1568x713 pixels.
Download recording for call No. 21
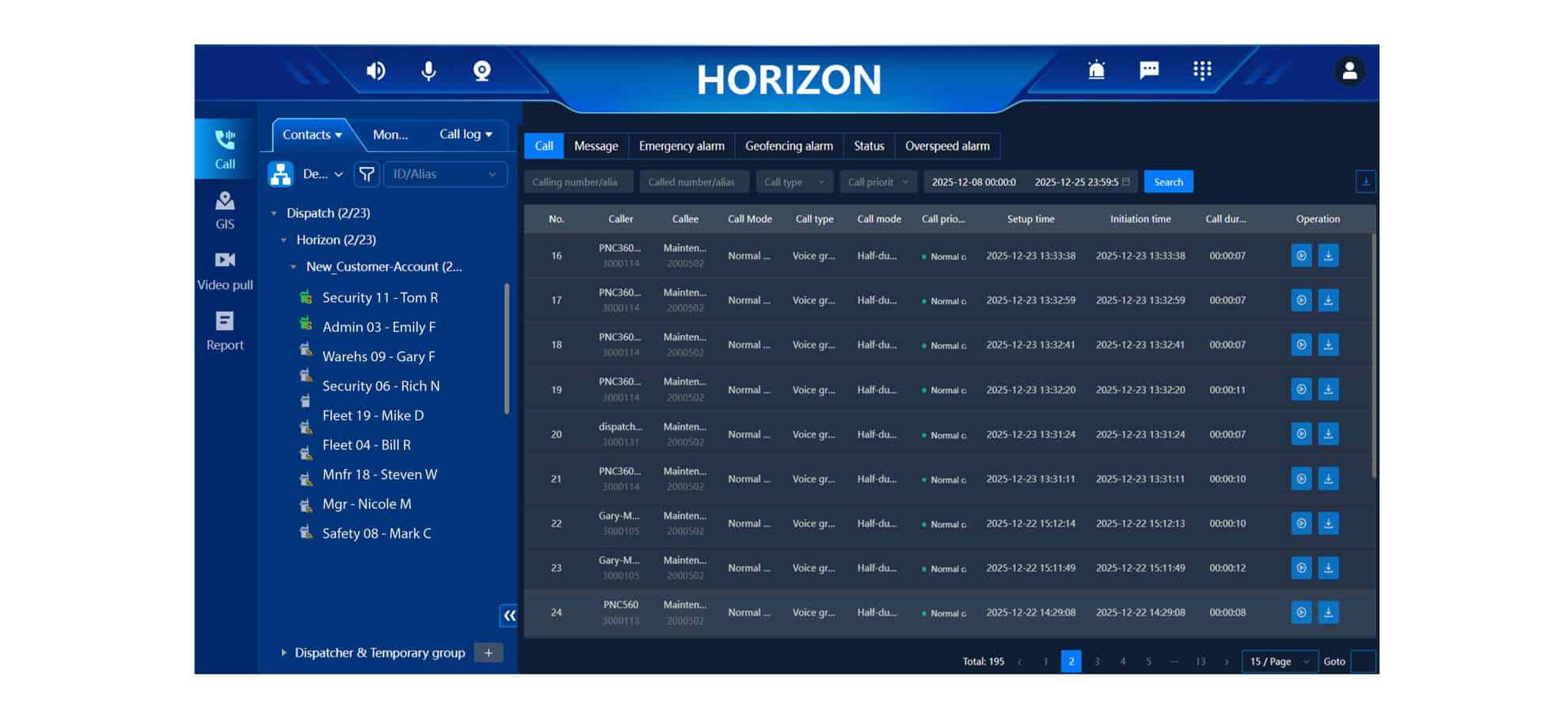click(1328, 479)
